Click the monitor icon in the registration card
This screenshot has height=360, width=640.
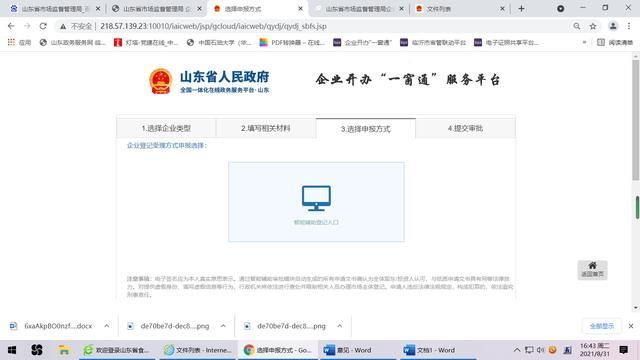316,198
